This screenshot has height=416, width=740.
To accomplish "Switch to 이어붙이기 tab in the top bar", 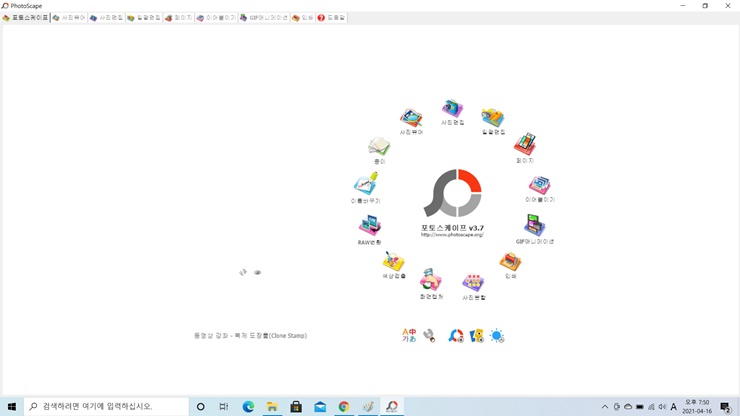I will pos(216,18).
